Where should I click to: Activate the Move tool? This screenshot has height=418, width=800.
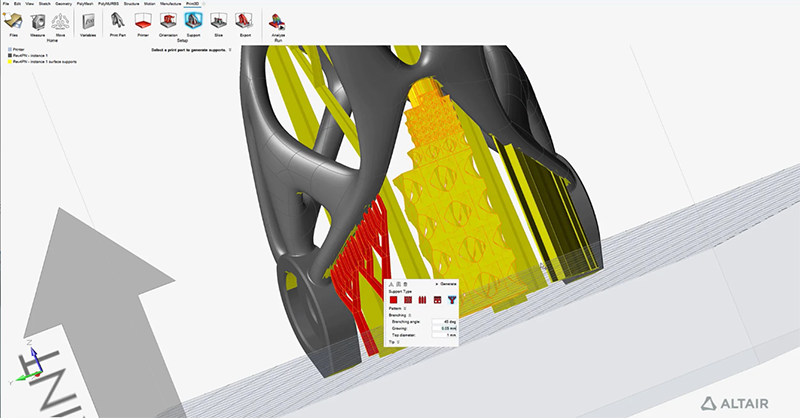60,24
